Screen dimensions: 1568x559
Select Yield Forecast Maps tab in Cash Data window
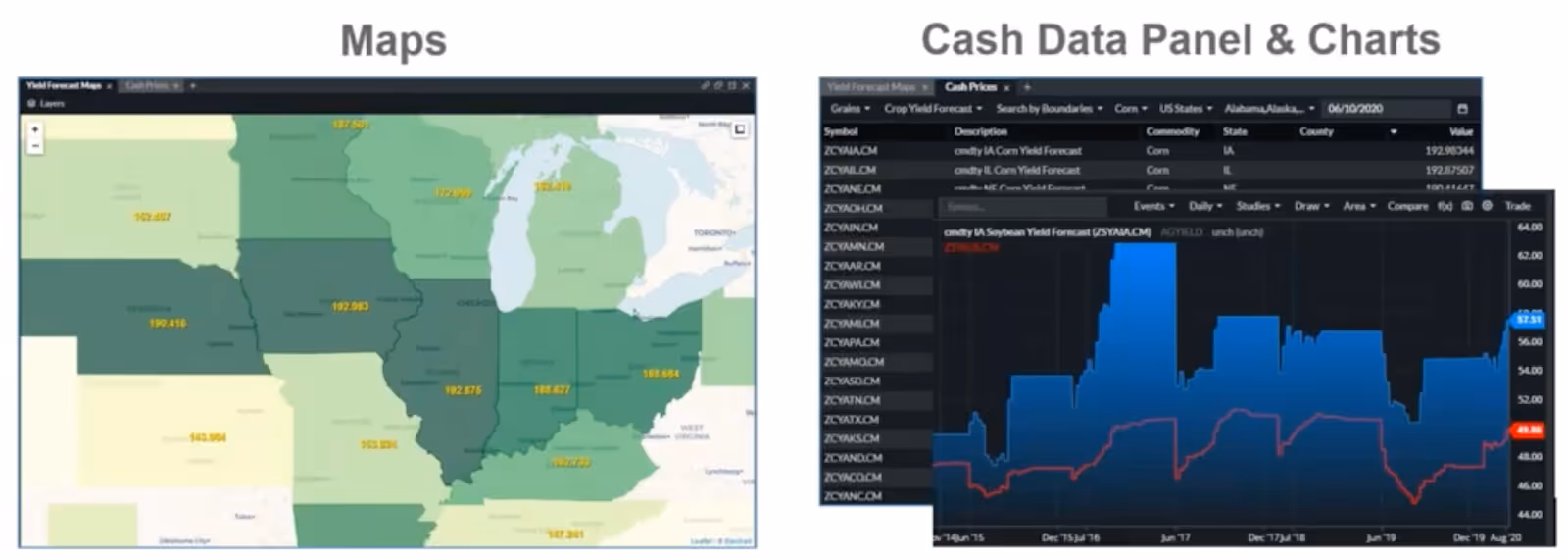(x=871, y=87)
